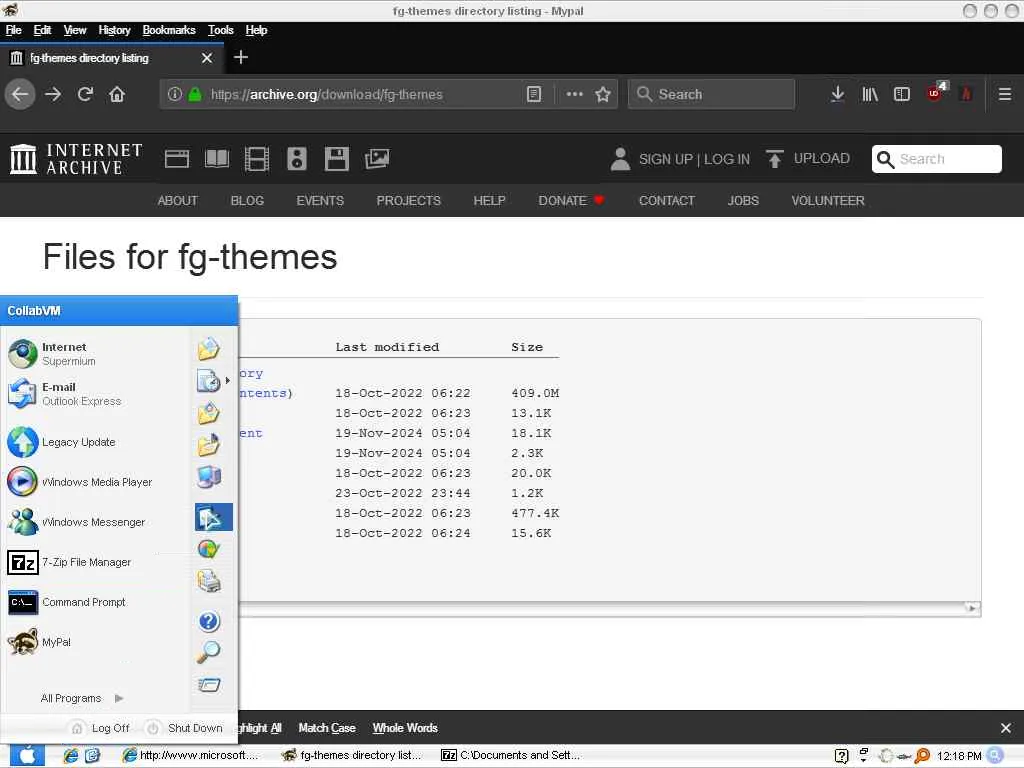Open a new tab with plus button
Viewport: 1024px width, 768px height.
[240, 57]
